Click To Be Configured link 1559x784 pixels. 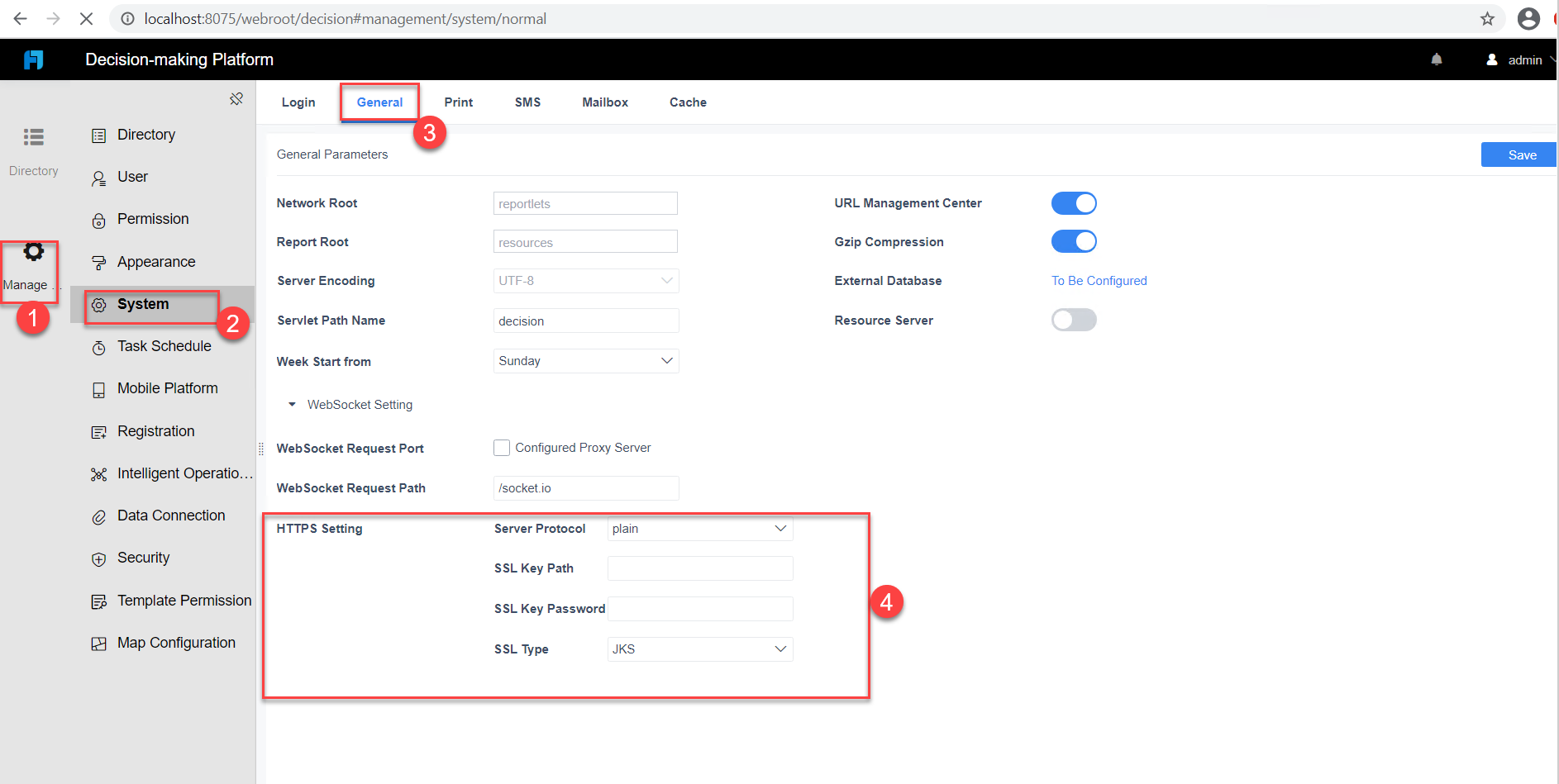(x=1099, y=281)
